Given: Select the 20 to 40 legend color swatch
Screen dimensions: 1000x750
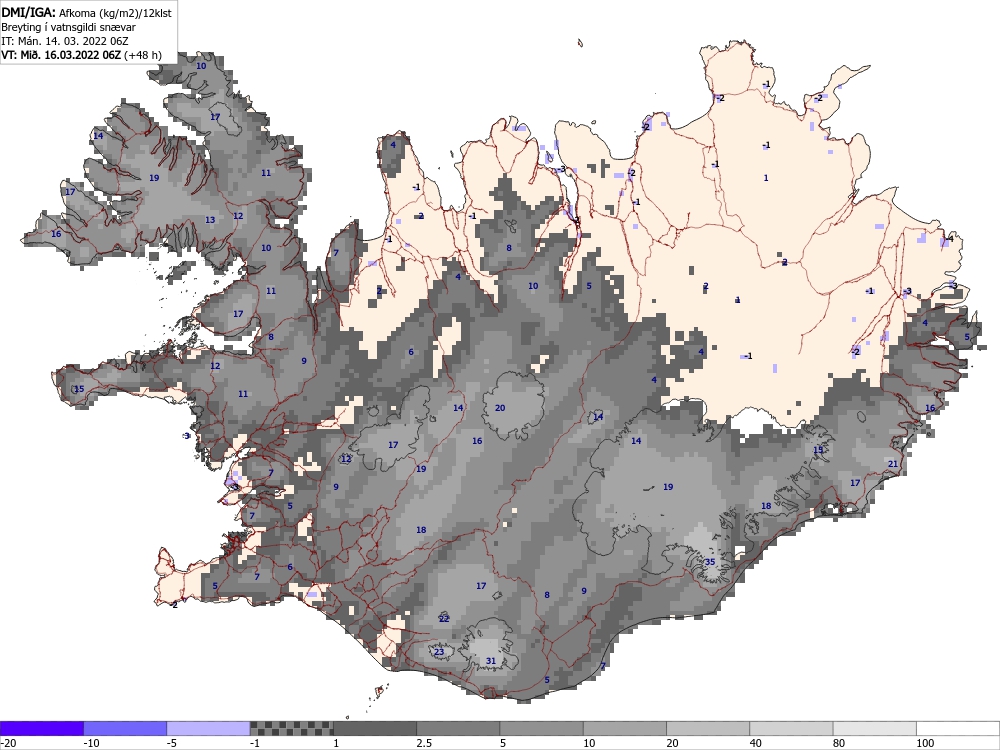Looking at the screenshot, I should [x=708, y=728].
